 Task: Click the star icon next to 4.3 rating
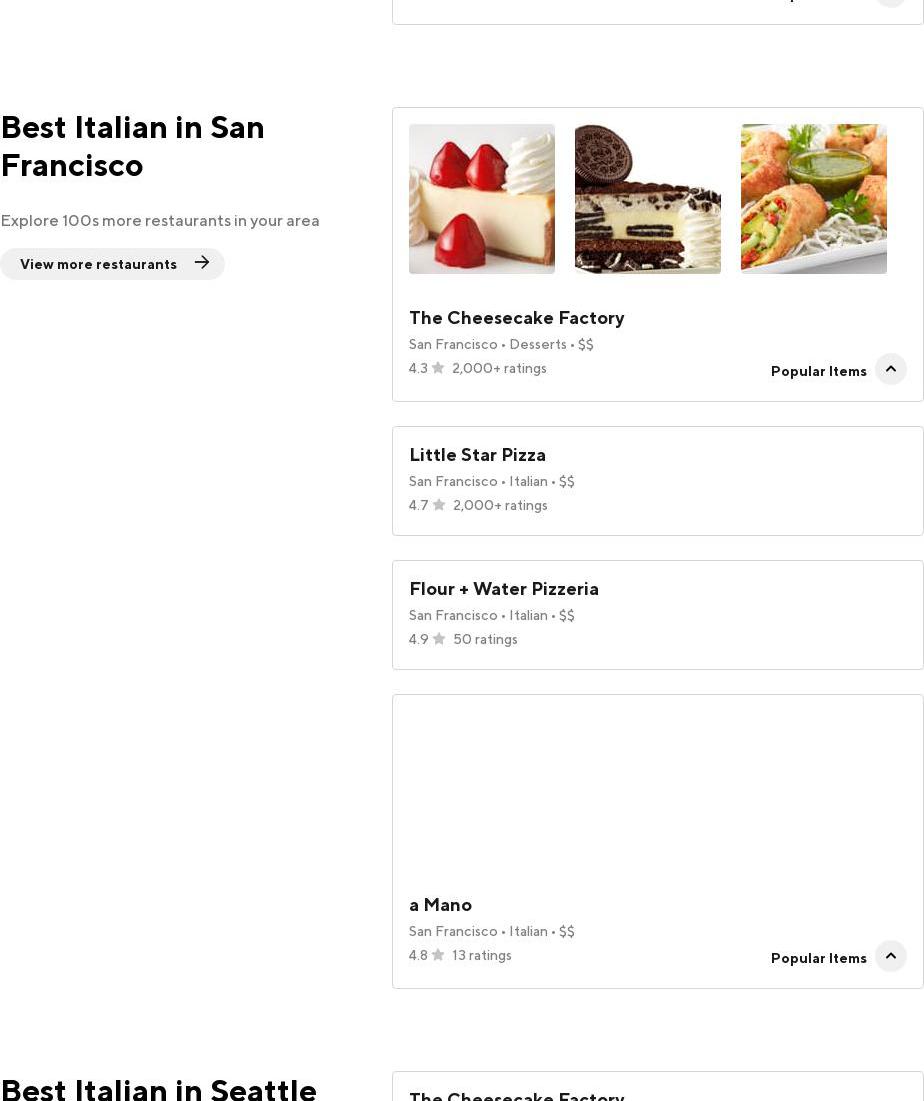(438, 368)
